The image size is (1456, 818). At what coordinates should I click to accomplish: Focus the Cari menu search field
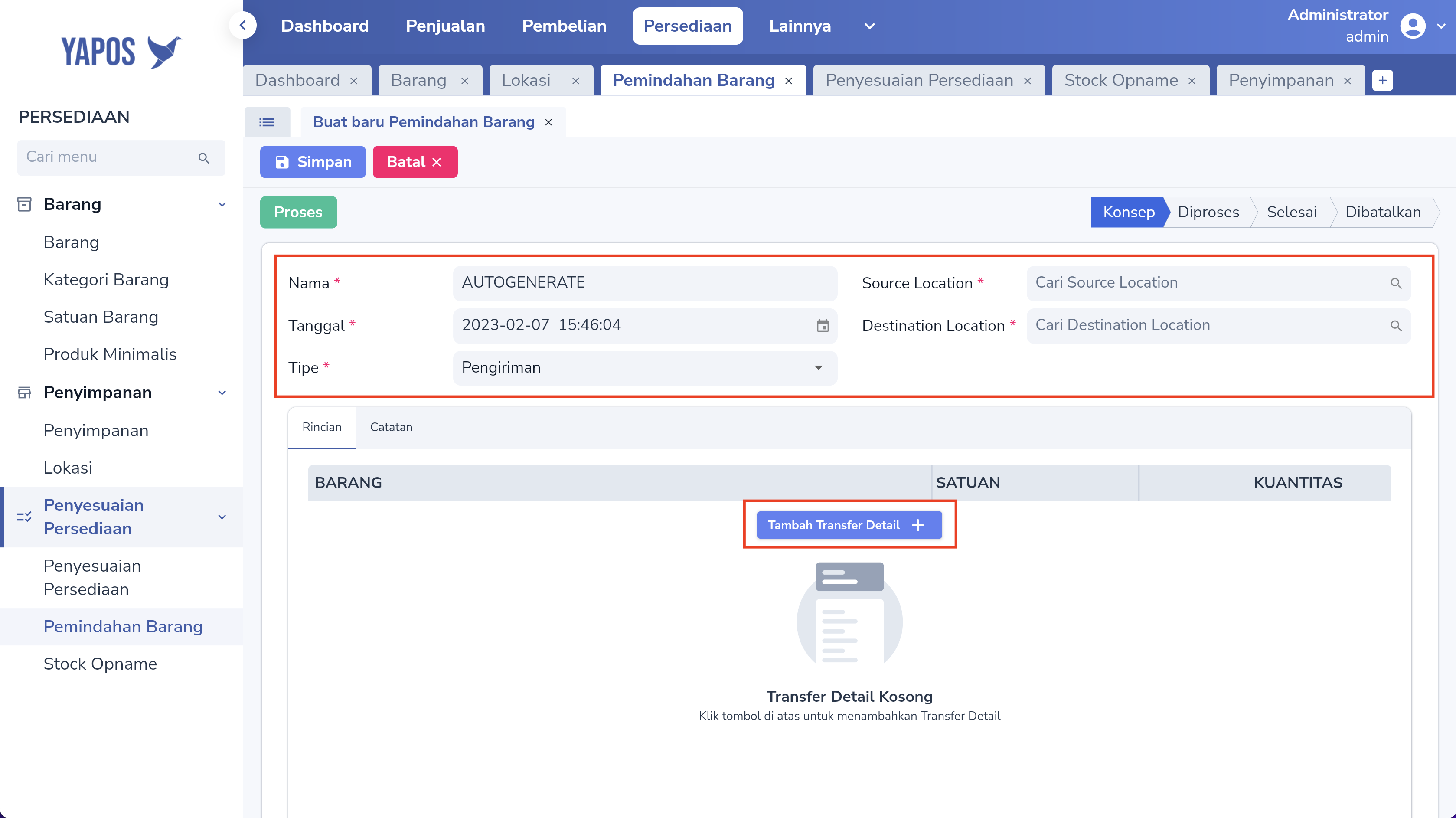pos(121,158)
